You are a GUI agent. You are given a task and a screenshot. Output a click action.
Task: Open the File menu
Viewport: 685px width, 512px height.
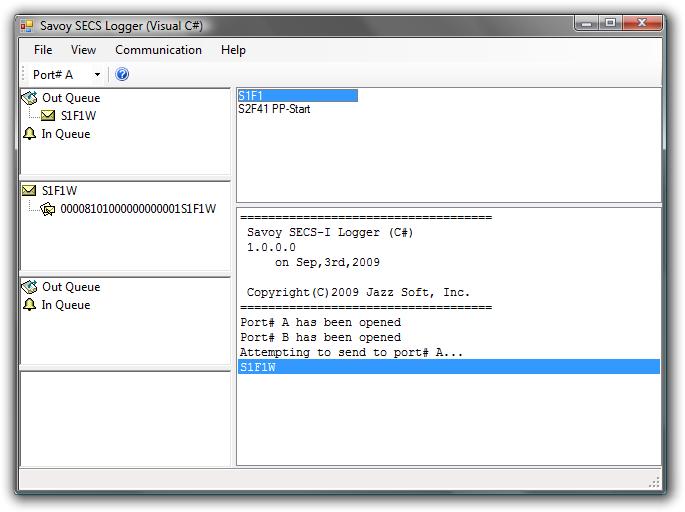[43, 50]
